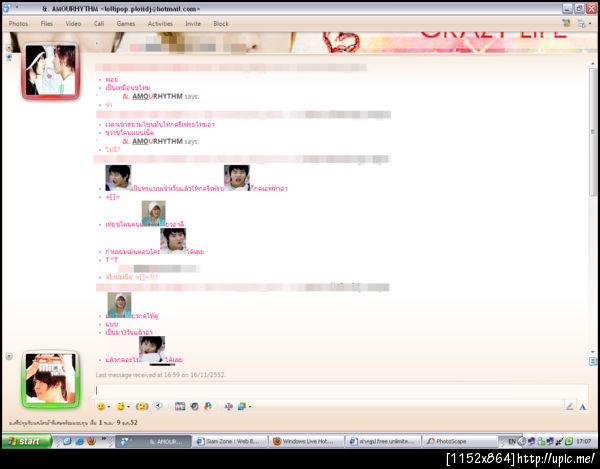Click the contact's display picture with red frame
The width and height of the screenshot is (600, 469).
click(51, 71)
